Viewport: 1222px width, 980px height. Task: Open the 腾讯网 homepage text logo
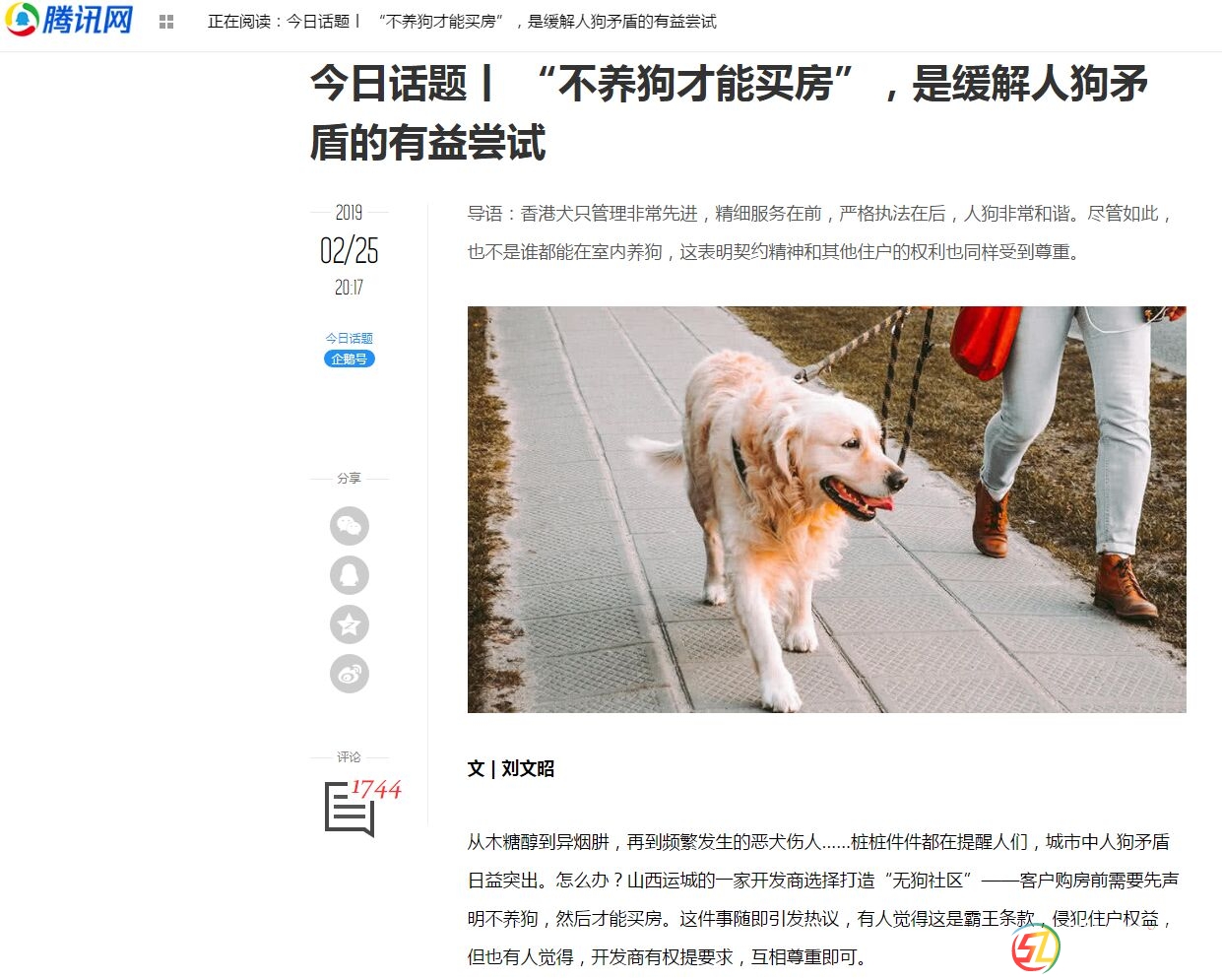[x=88, y=20]
